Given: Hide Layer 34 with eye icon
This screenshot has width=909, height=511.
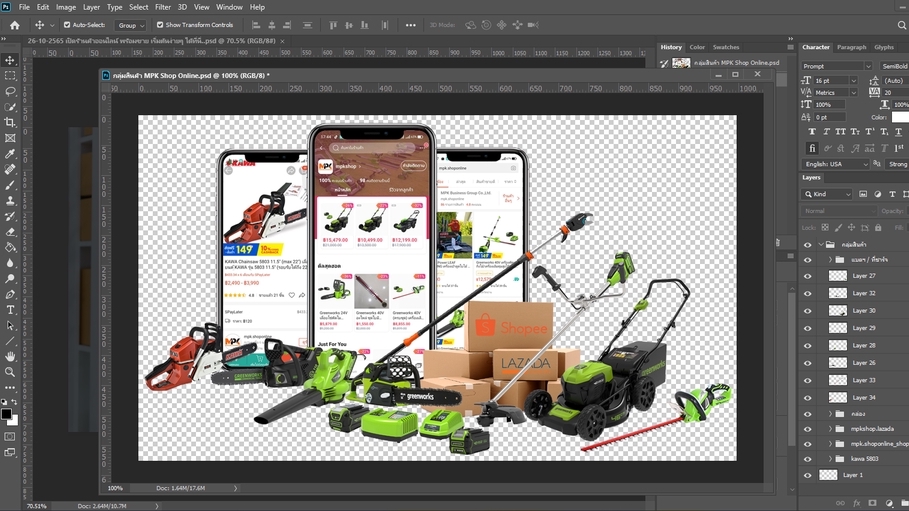Looking at the screenshot, I should coord(808,398).
